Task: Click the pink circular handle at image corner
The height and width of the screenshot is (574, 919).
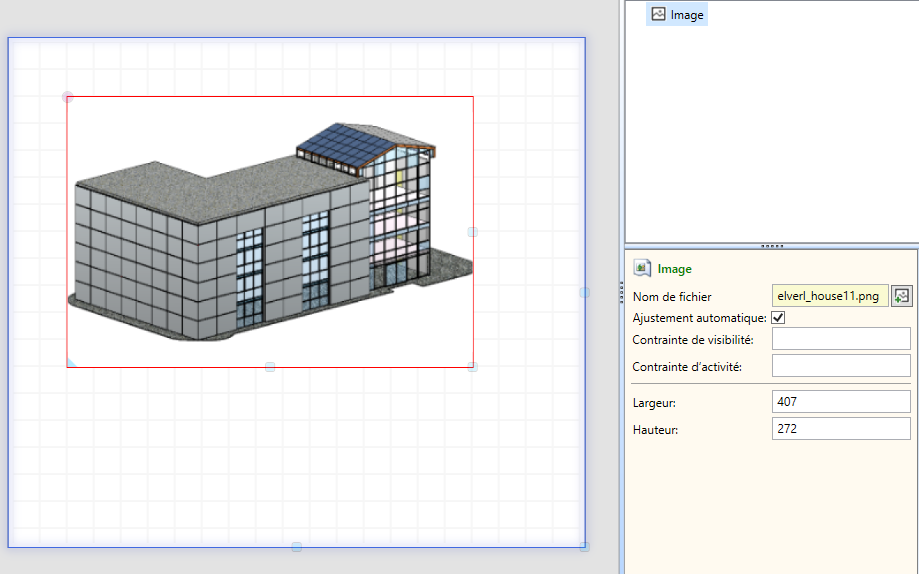Action: click(x=67, y=97)
